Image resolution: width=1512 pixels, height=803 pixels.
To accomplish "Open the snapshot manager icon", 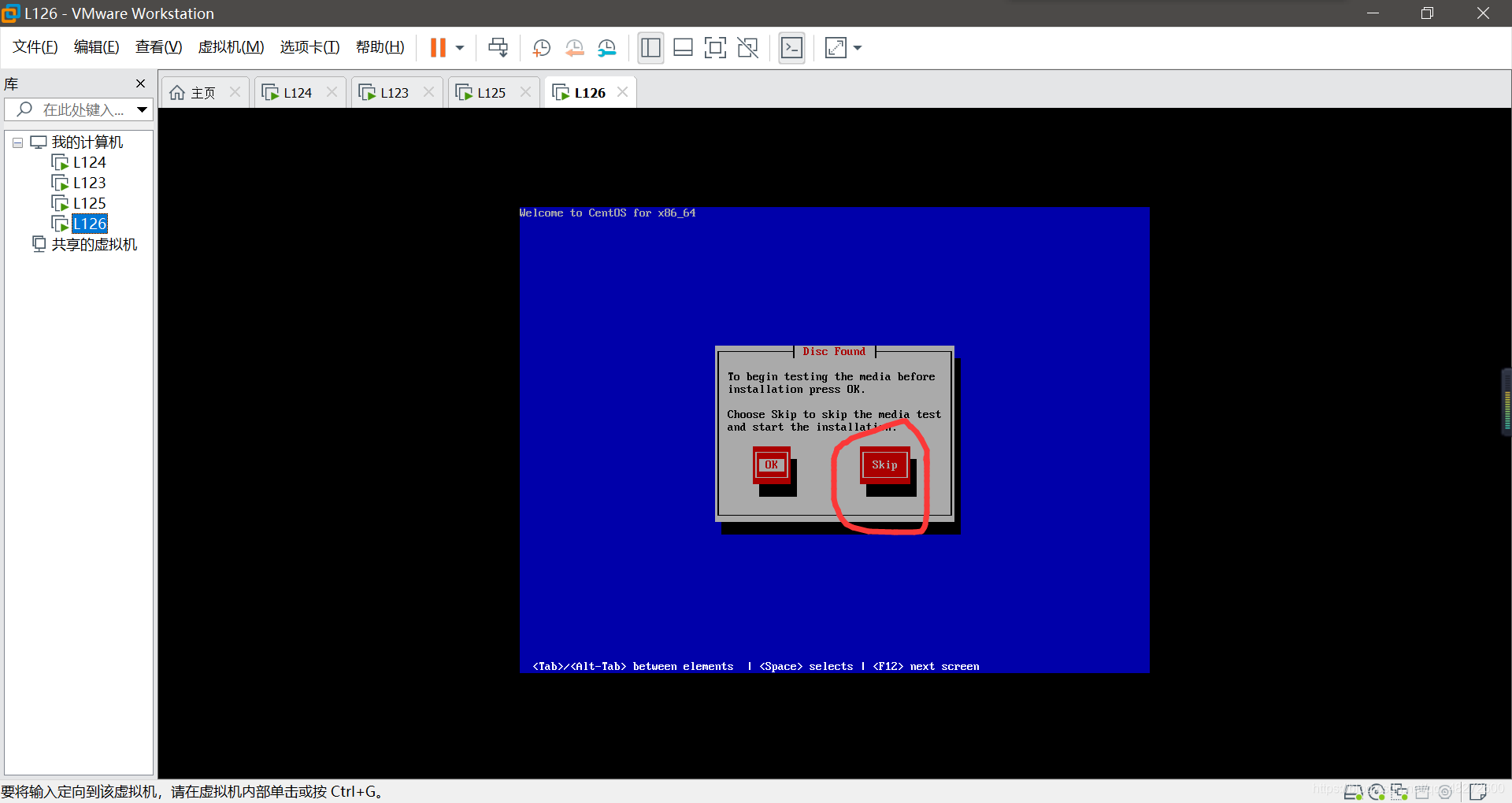I will pos(606,48).
